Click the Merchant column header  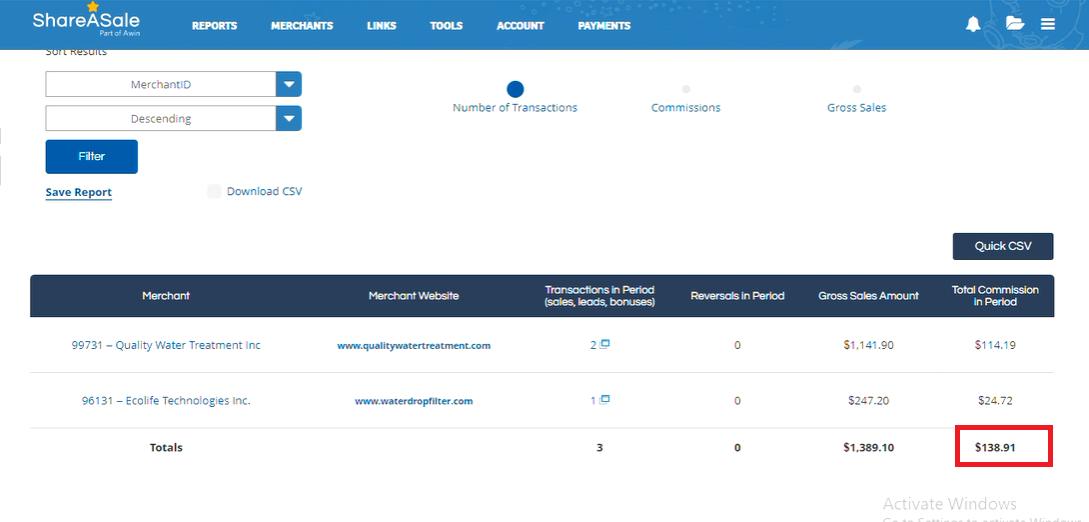point(166,296)
